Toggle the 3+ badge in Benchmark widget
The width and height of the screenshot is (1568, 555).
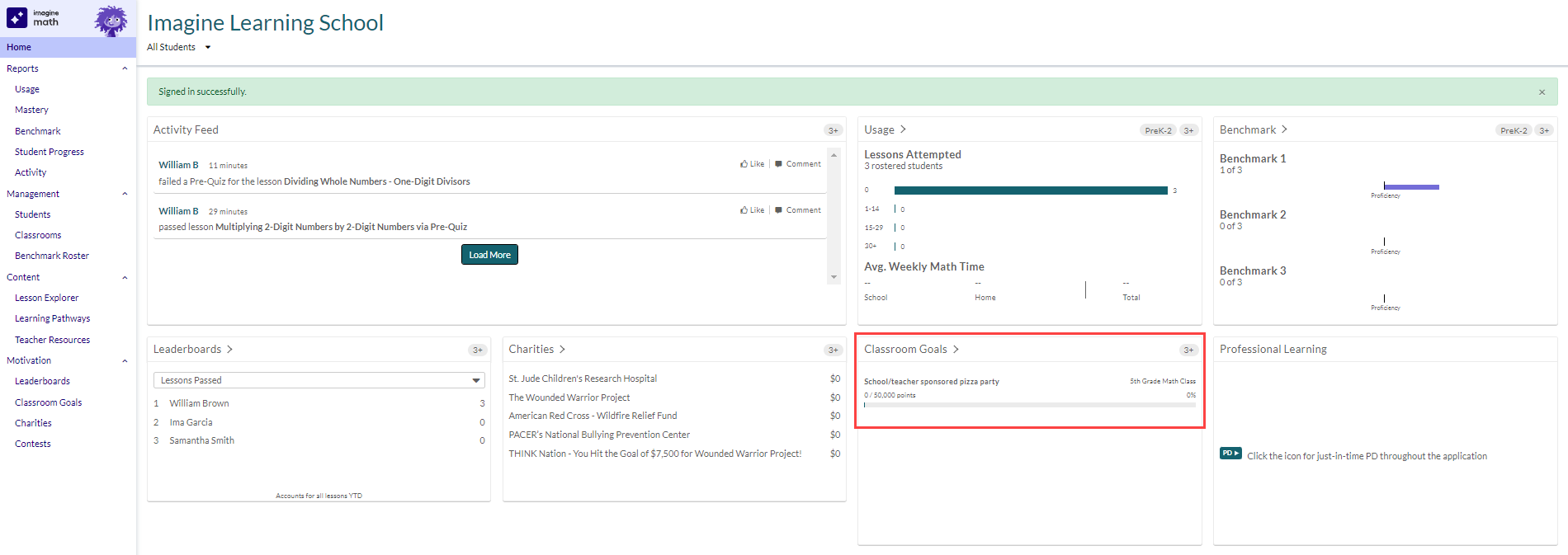tap(1544, 130)
